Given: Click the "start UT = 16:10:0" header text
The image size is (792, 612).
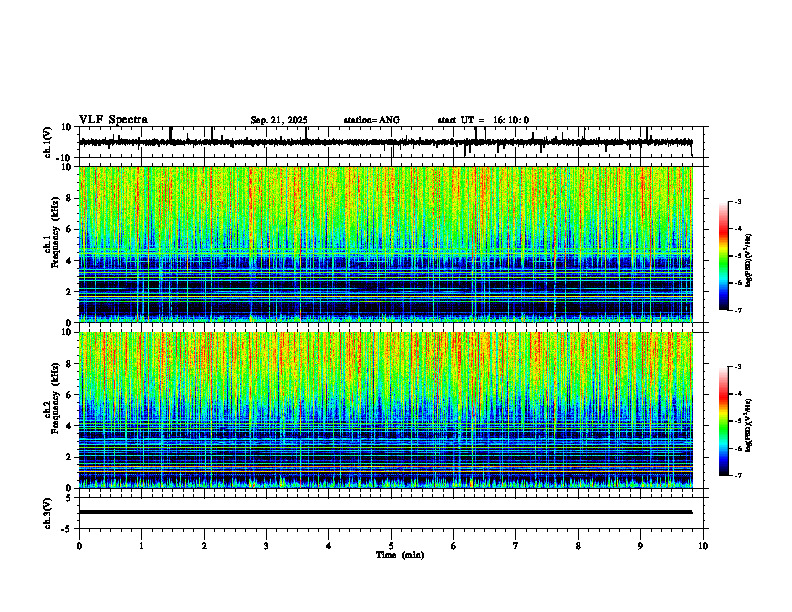Looking at the screenshot, I should point(483,120).
